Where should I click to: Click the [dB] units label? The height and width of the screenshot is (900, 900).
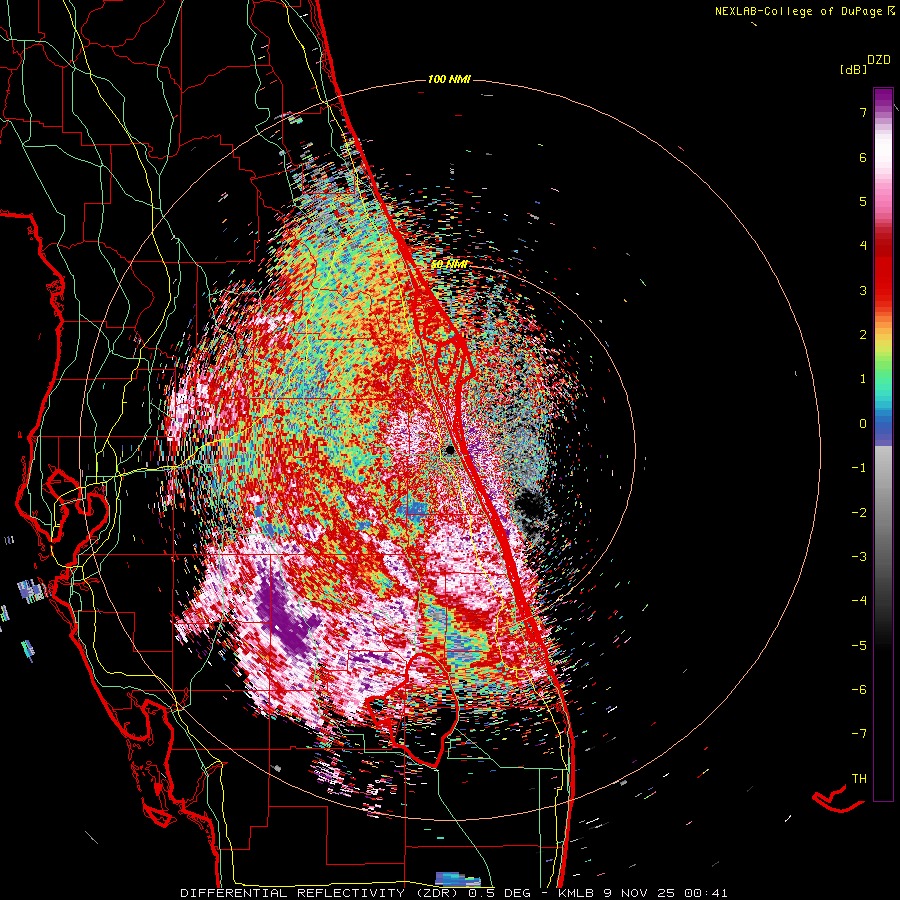(854, 69)
